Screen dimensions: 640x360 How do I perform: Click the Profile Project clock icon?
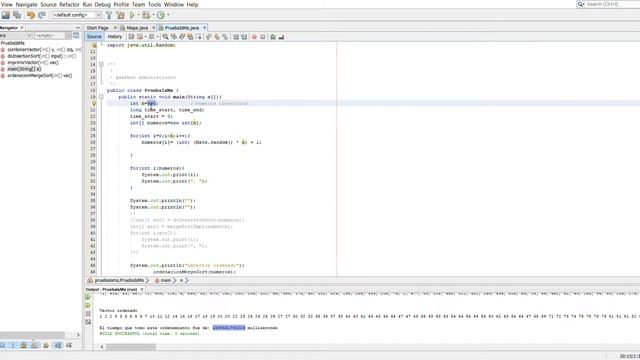tap(161, 15)
